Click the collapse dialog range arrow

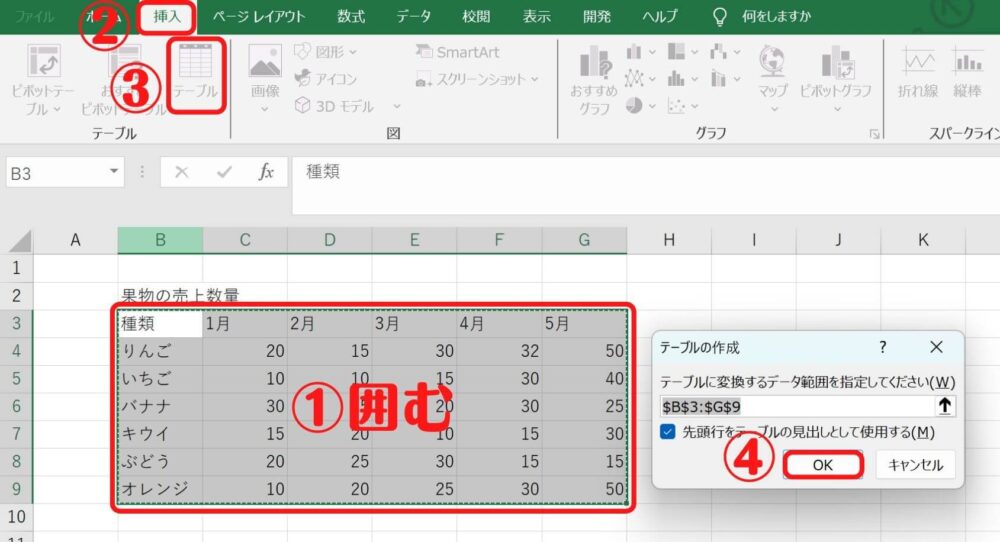click(x=945, y=406)
